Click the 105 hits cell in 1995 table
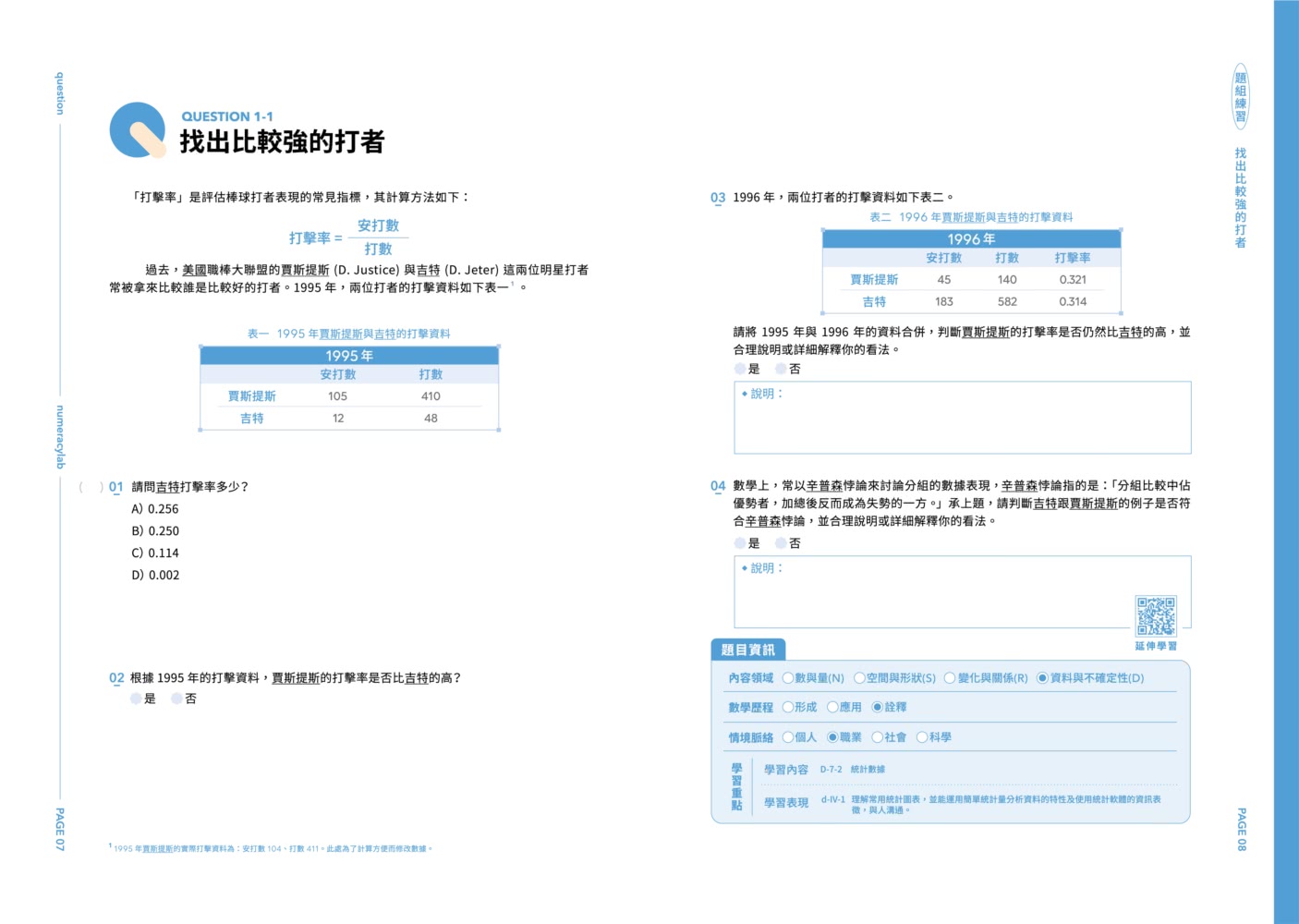Image resolution: width=1299 pixels, height=924 pixels. coord(338,396)
